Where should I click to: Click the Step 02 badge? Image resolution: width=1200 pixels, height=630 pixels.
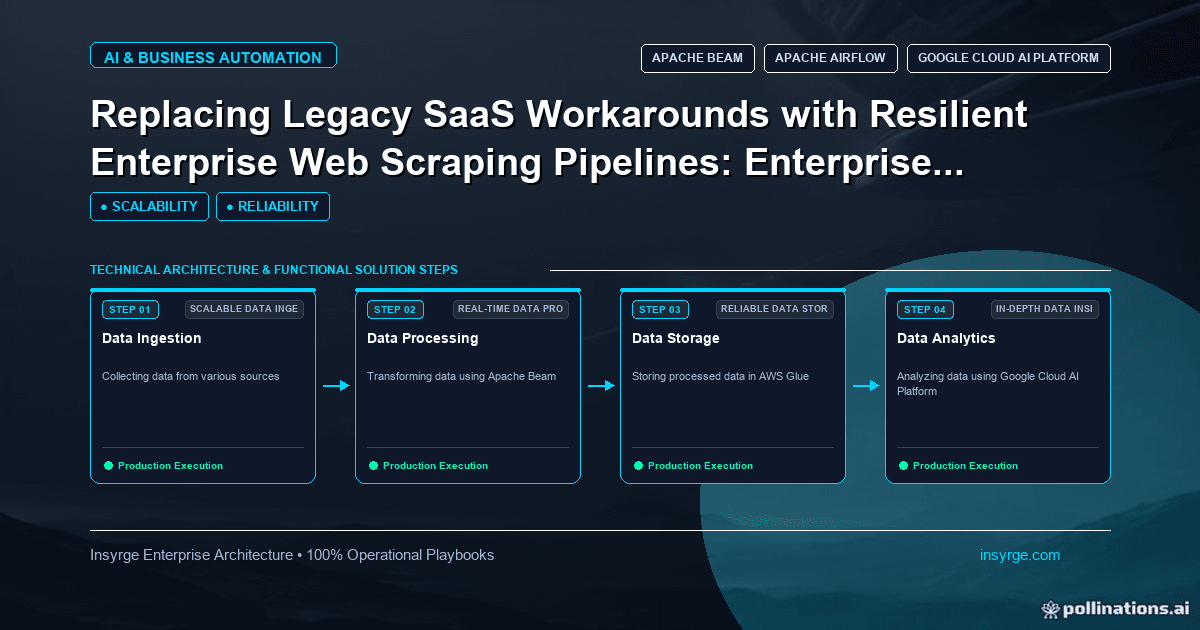point(395,309)
